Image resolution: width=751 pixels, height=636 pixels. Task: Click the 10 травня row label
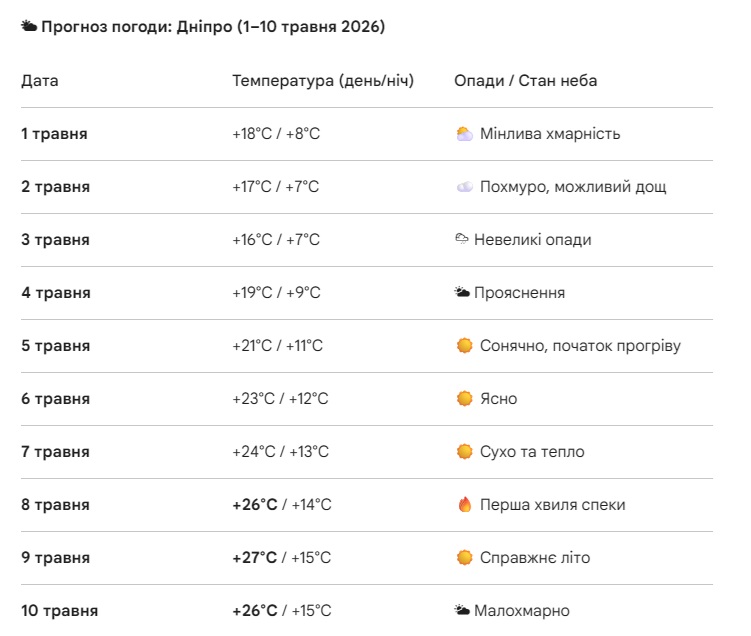(60, 611)
